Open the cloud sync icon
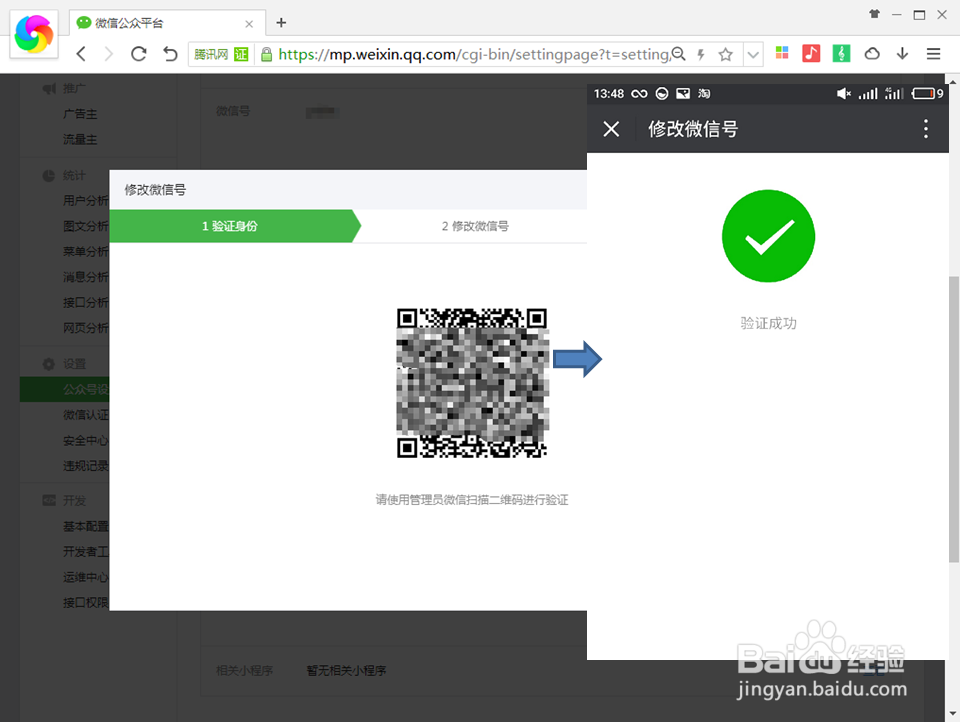This screenshot has width=960, height=722. tap(871, 54)
